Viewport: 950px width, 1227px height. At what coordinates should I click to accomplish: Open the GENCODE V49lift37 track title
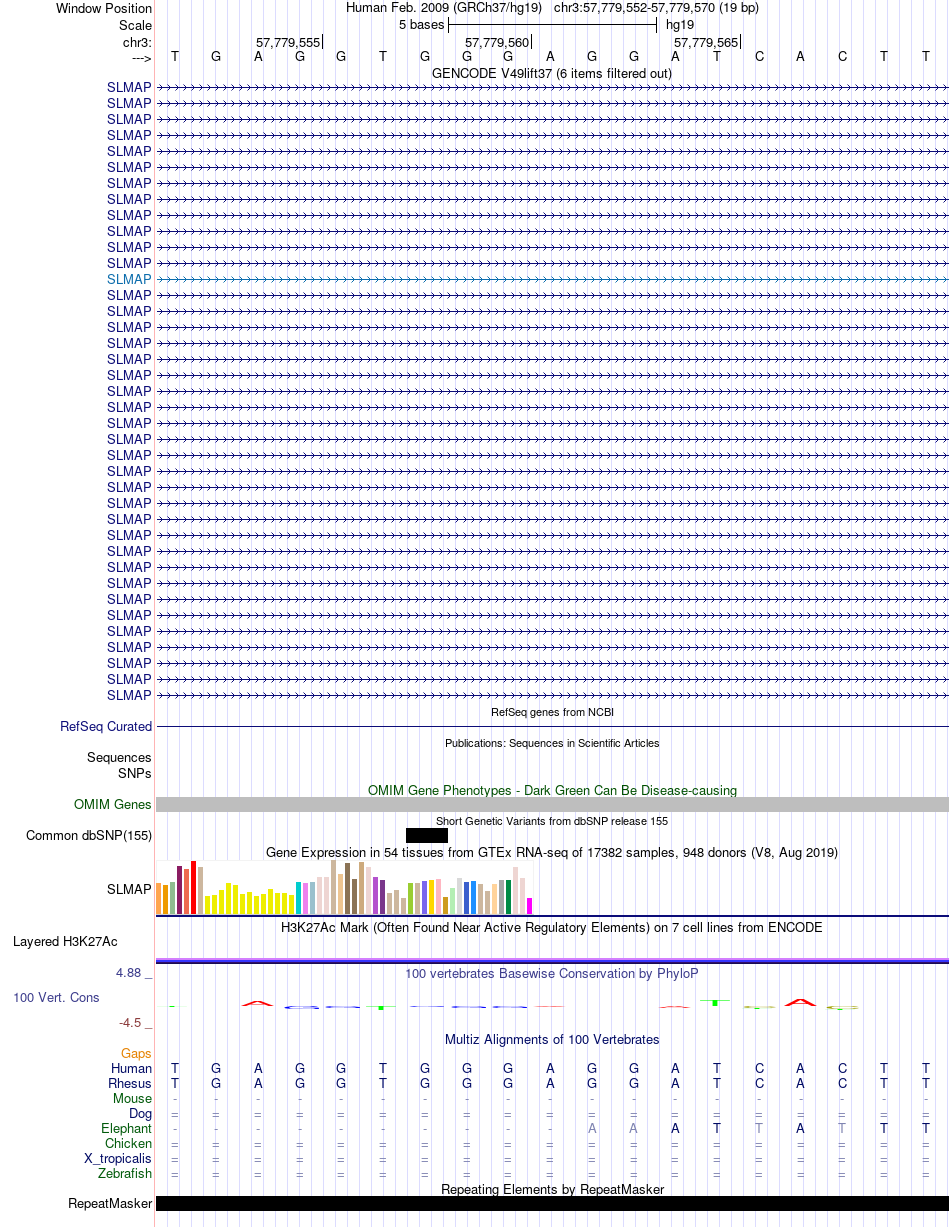click(552, 74)
